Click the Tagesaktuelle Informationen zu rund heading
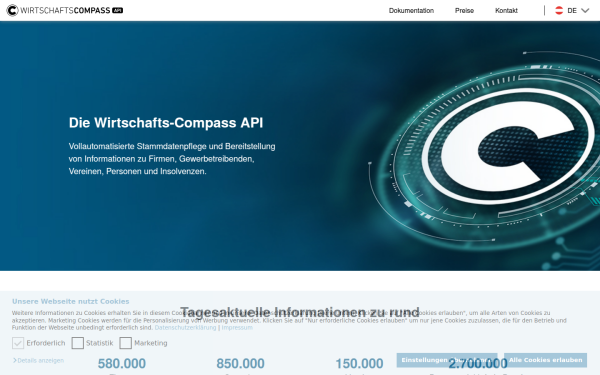 (x=300, y=312)
